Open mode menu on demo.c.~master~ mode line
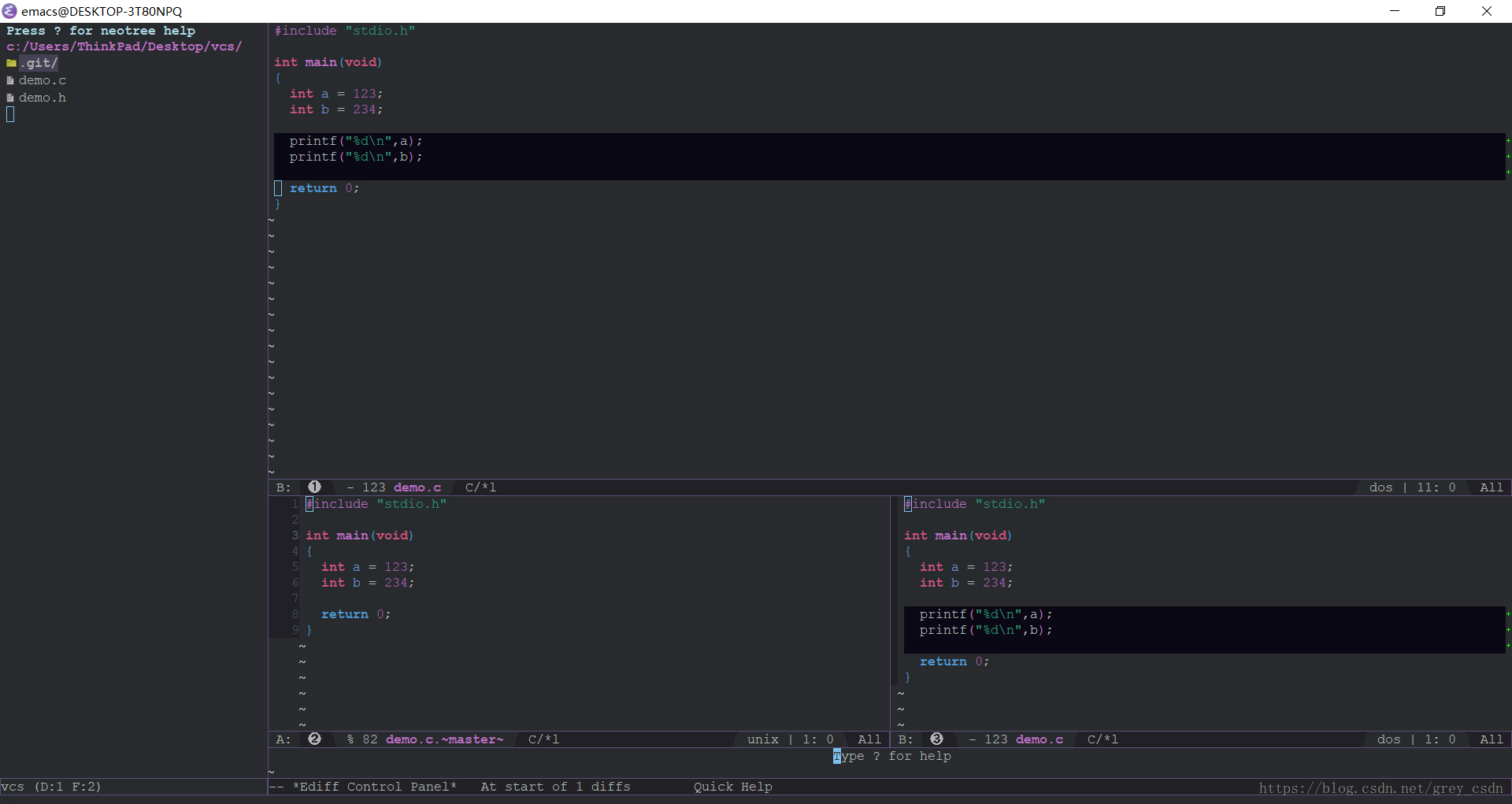Viewport: 1512px width, 804px height. [x=543, y=739]
